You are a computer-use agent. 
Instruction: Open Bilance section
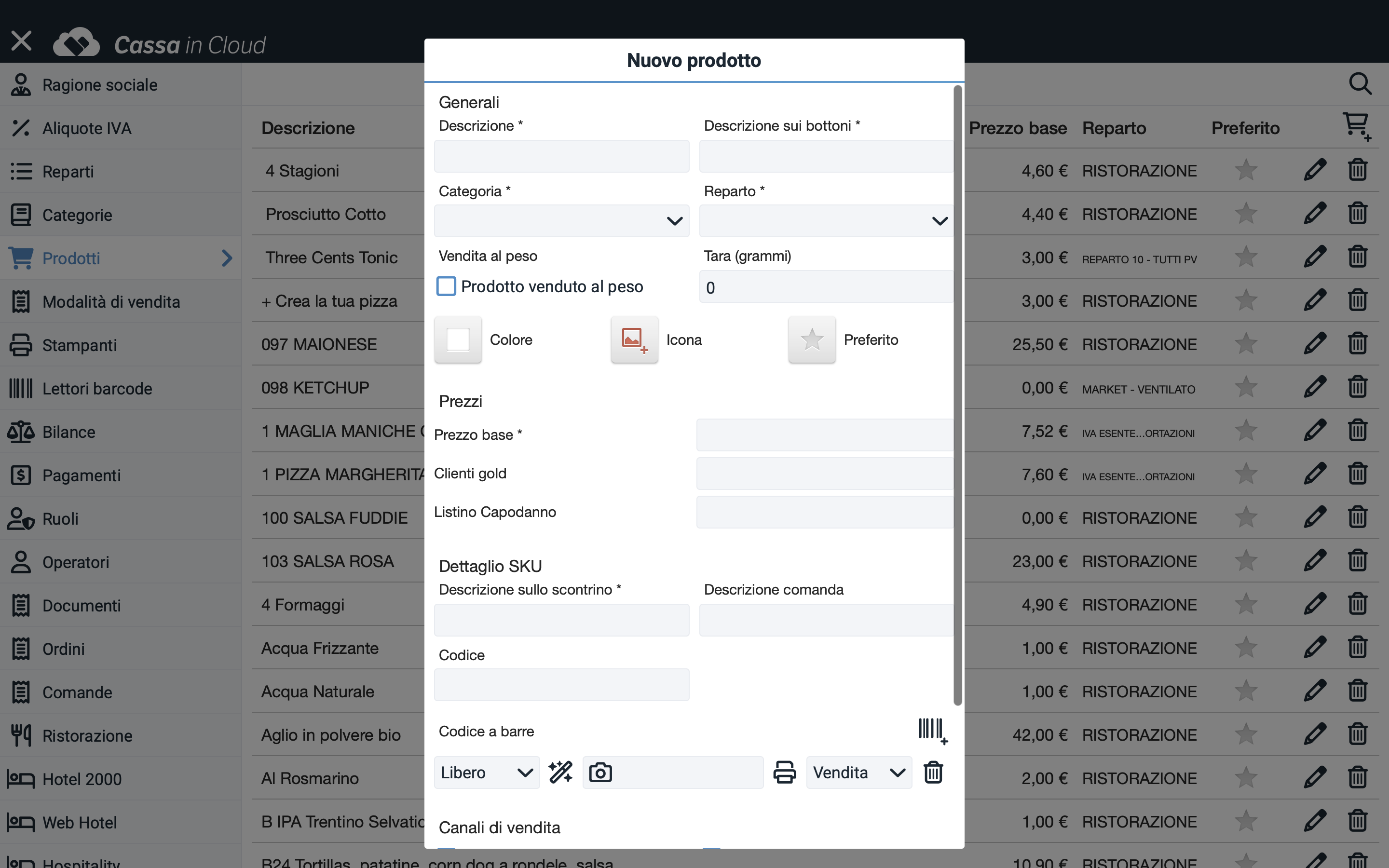click(x=121, y=432)
